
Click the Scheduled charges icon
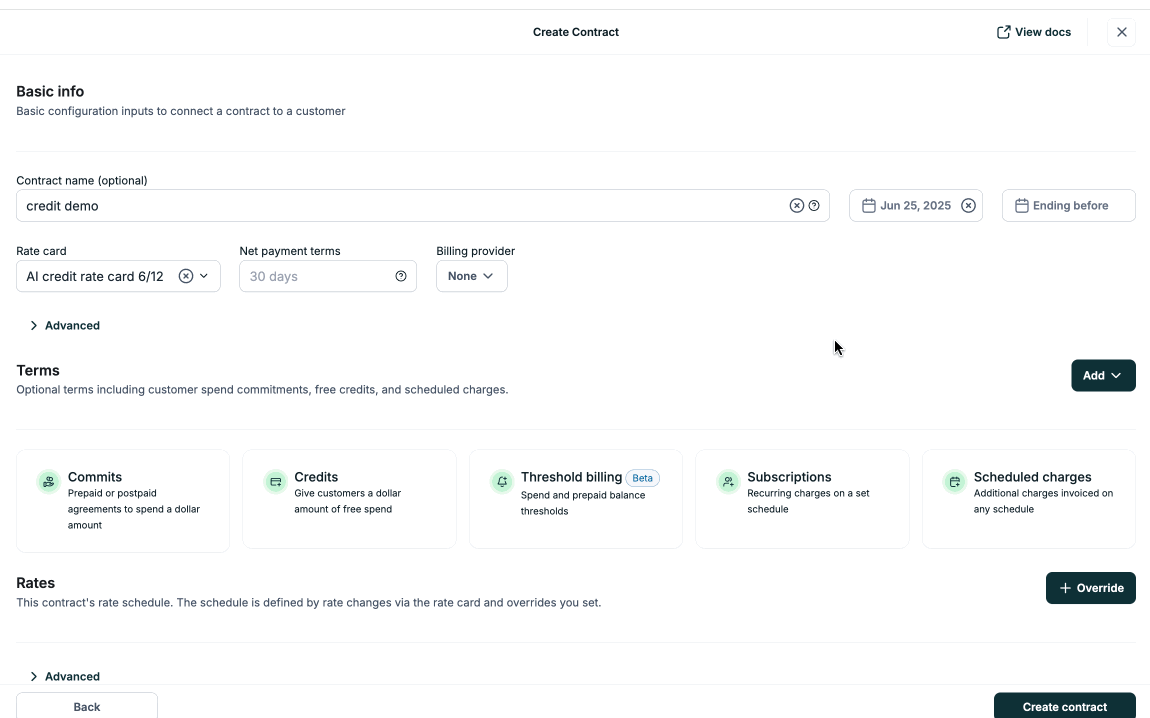tap(954, 481)
